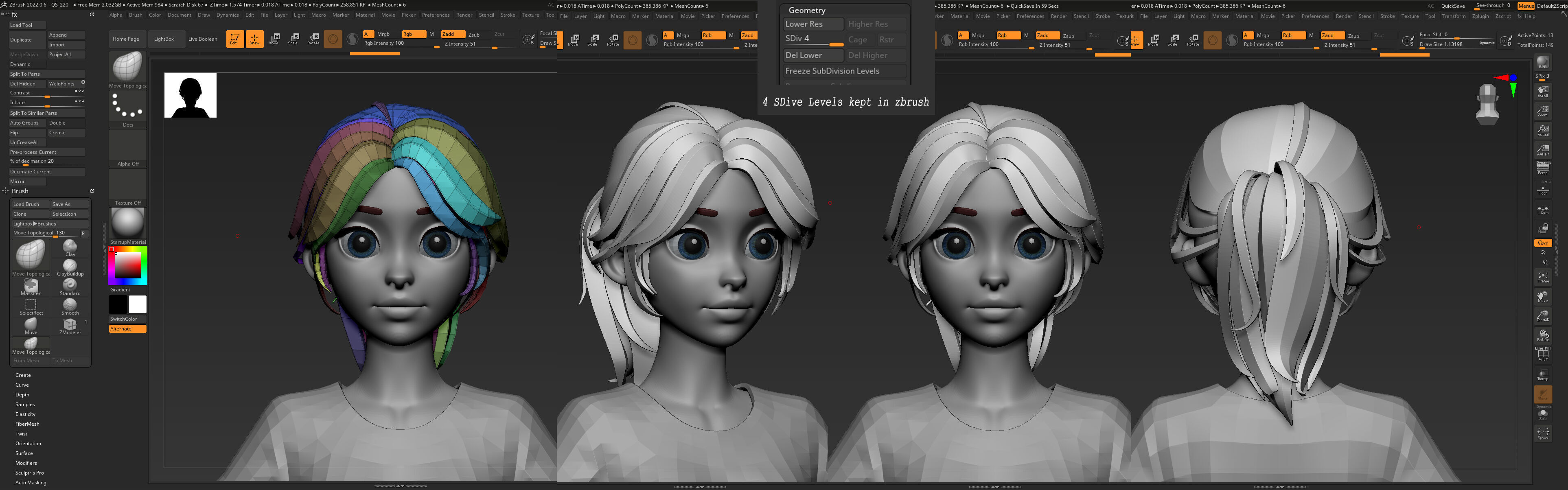Collapse the Brush palette header

[x=20, y=191]
